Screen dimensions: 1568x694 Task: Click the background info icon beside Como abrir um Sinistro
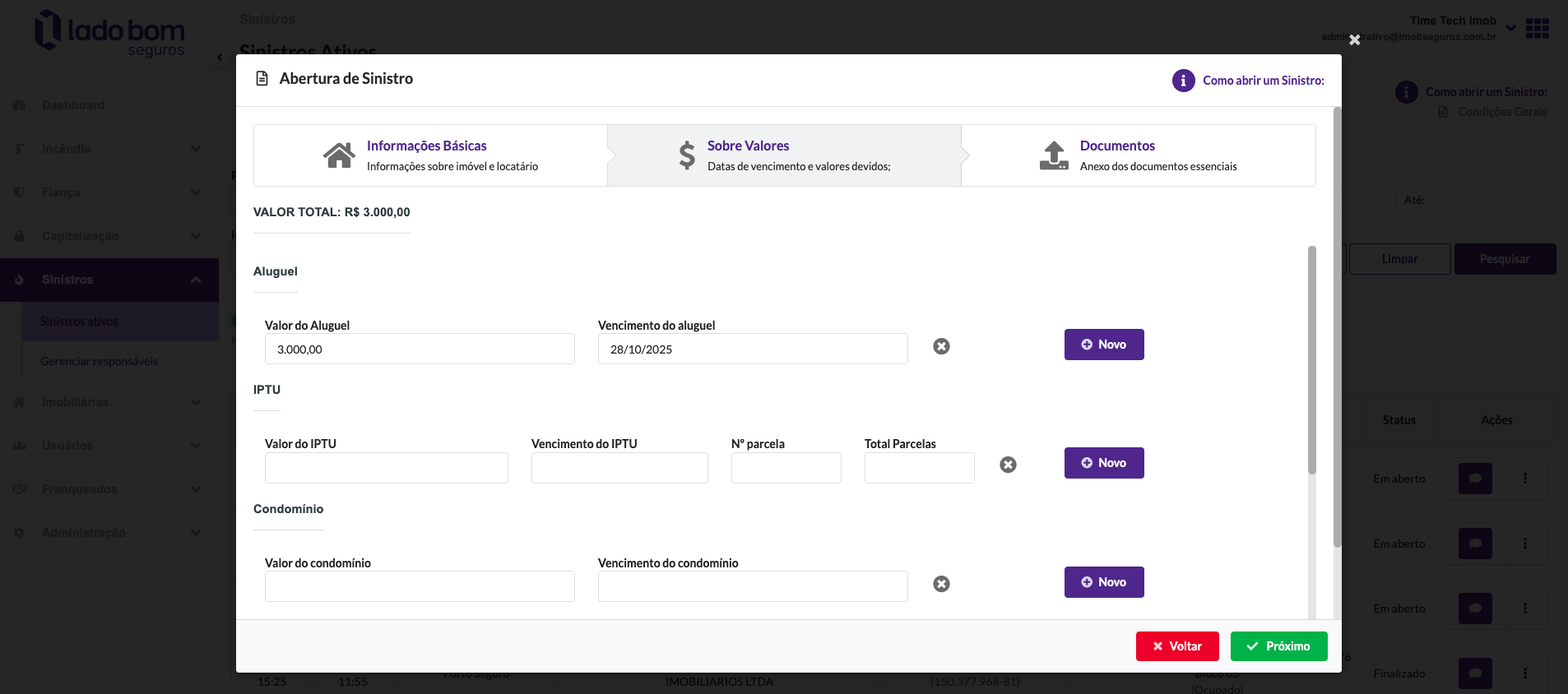pyautogui.click(x=1406, y=92)
